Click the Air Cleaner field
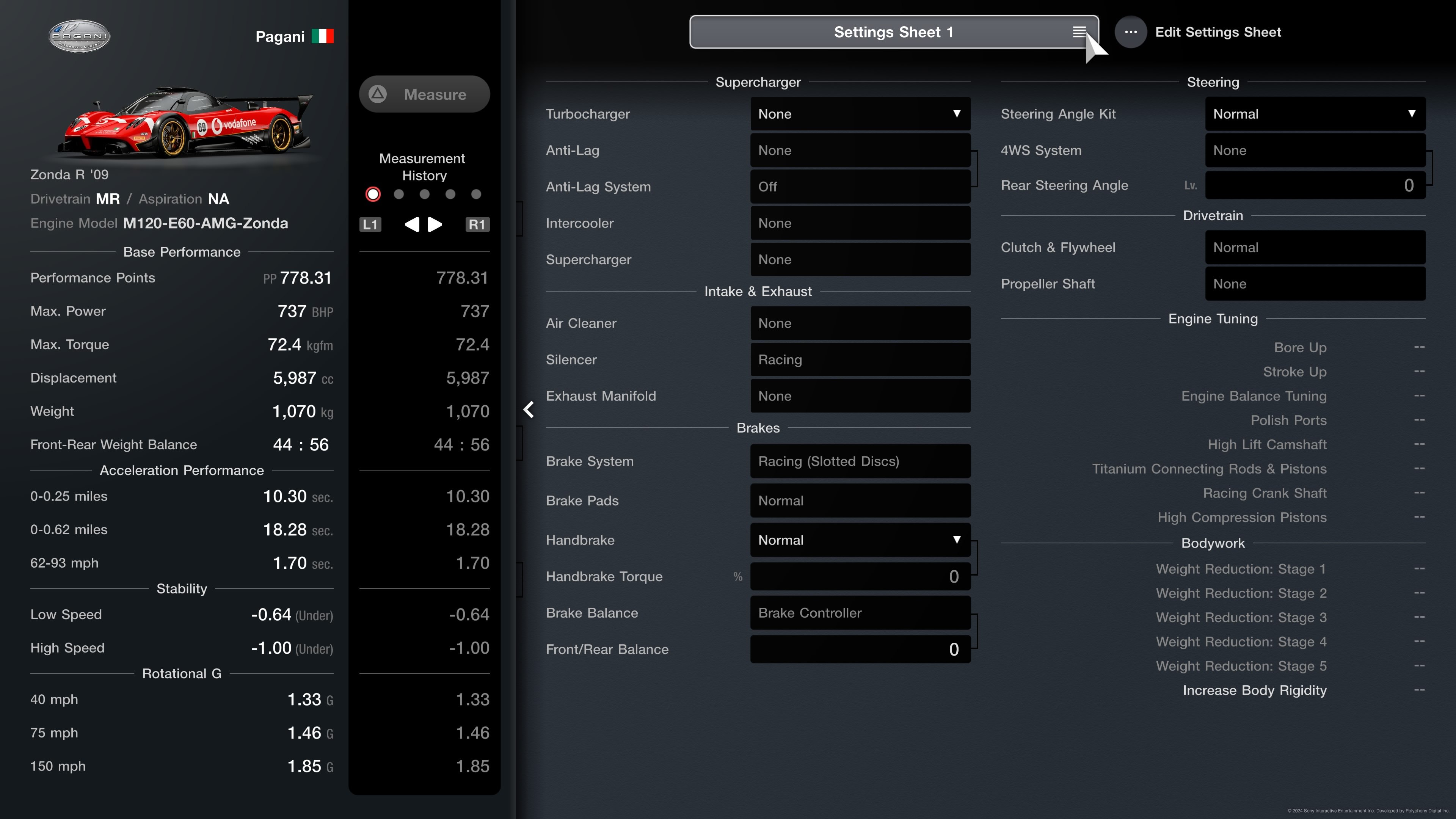1456x819 pixels. 860,323
